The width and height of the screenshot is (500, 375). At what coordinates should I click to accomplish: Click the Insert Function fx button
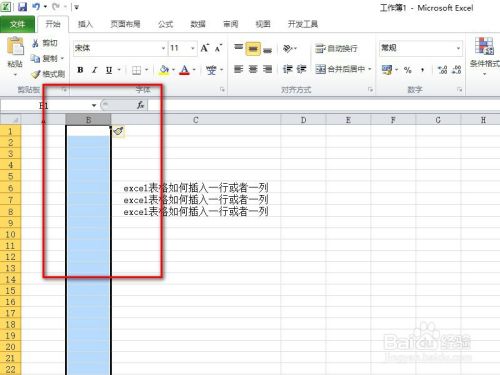point(140,105)
